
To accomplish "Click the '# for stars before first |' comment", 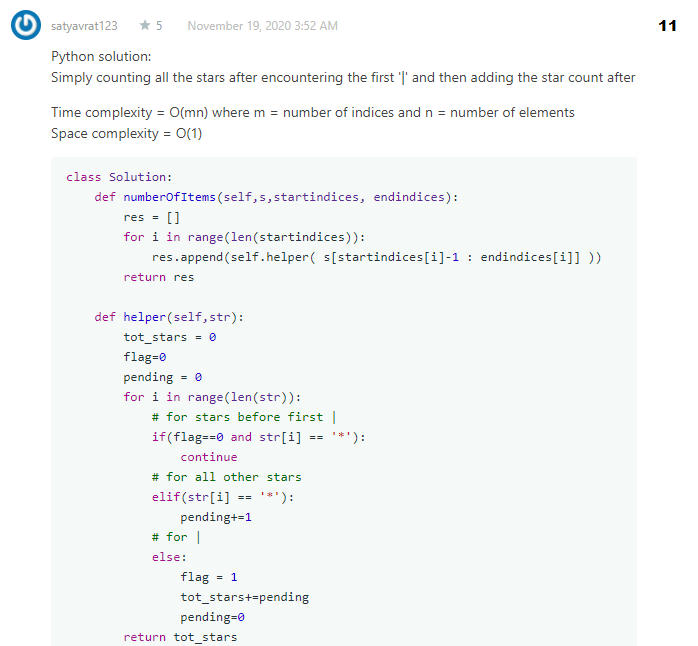I will tap(244, 417).
